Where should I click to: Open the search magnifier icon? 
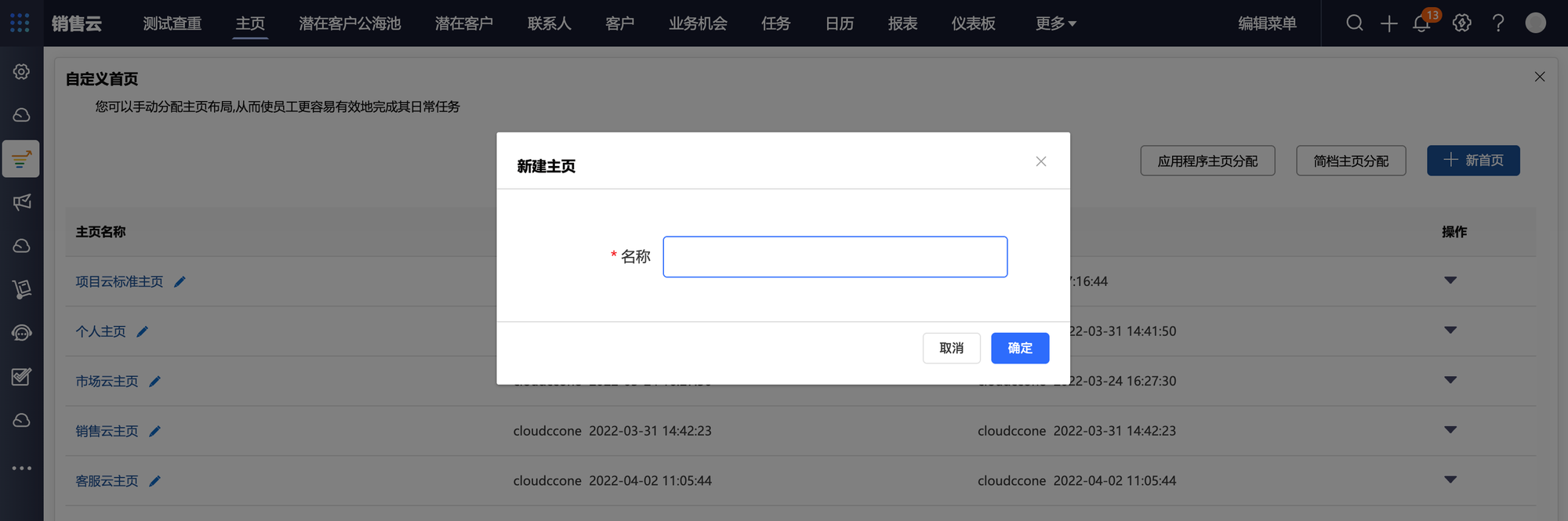[x=1354, y=24]
